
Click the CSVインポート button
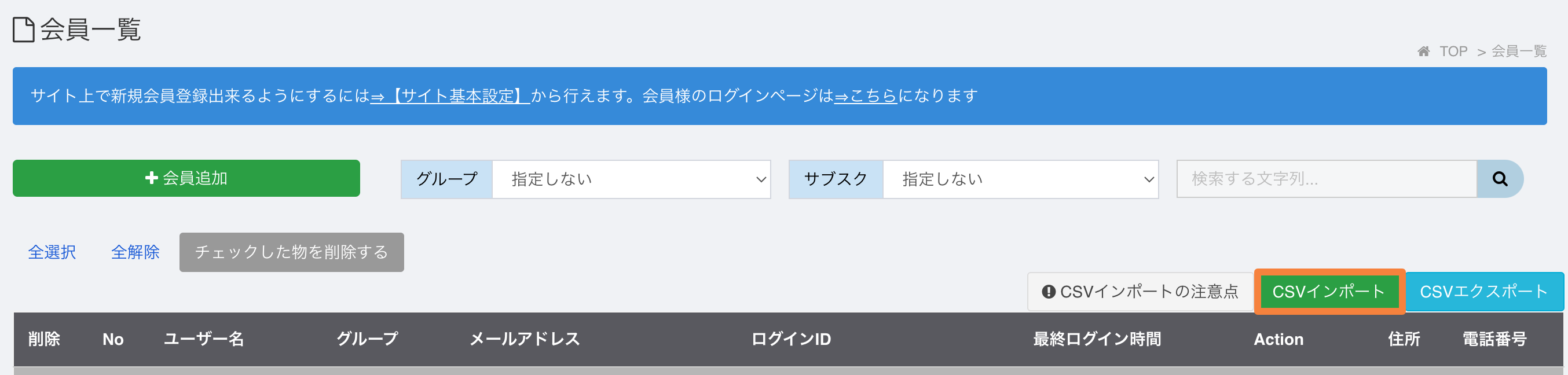1329,292
